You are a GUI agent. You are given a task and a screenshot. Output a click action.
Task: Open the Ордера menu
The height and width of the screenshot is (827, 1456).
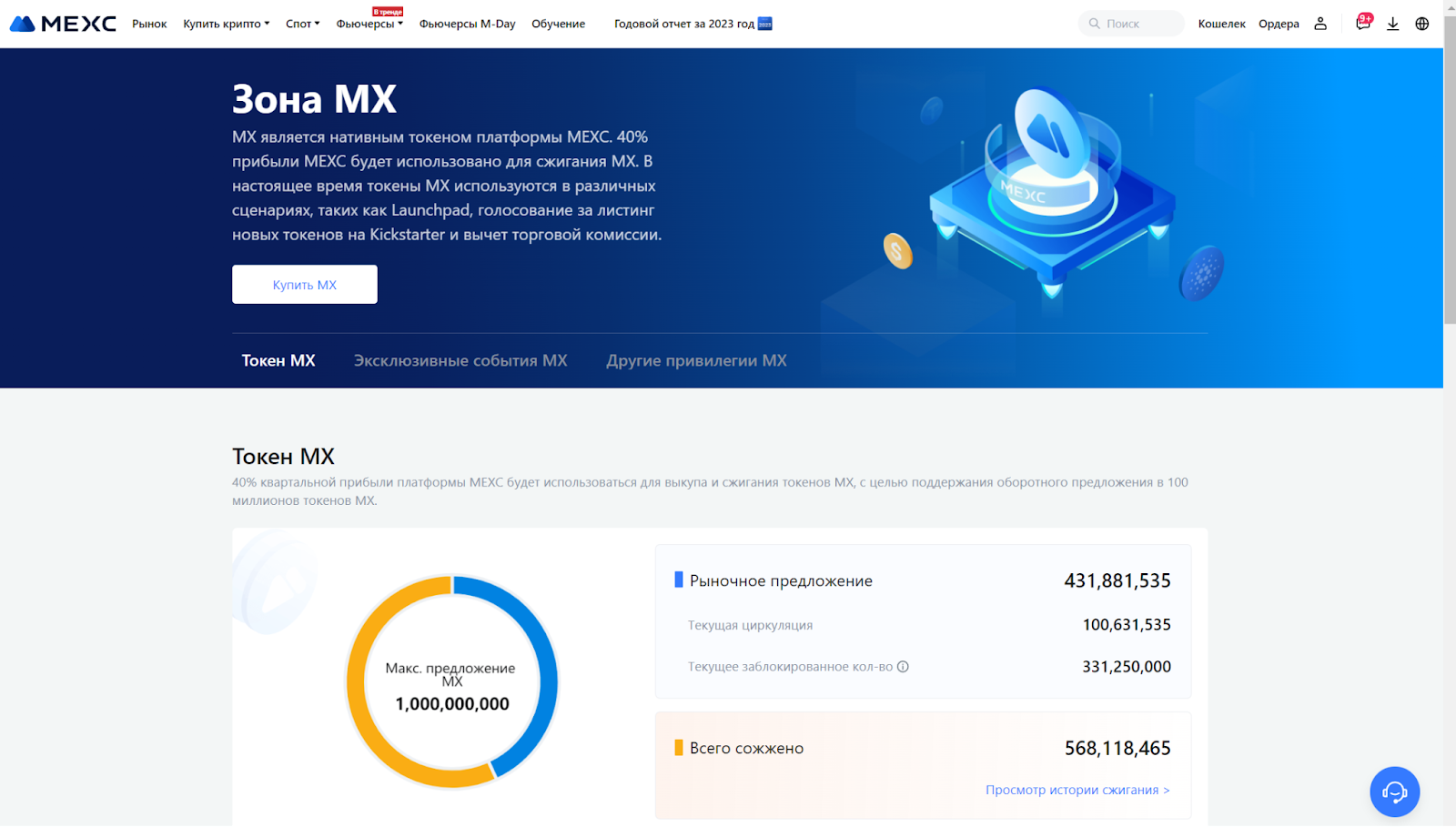1279,24
